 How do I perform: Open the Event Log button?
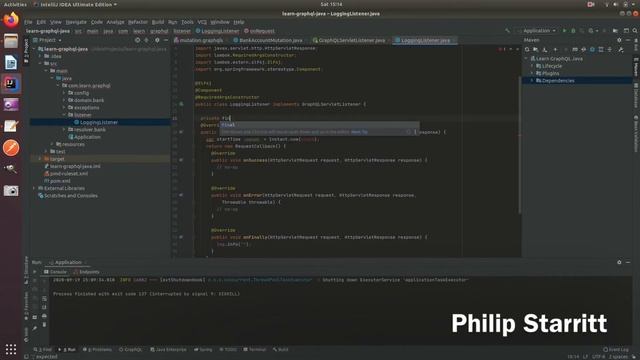(x=616, y=349)
